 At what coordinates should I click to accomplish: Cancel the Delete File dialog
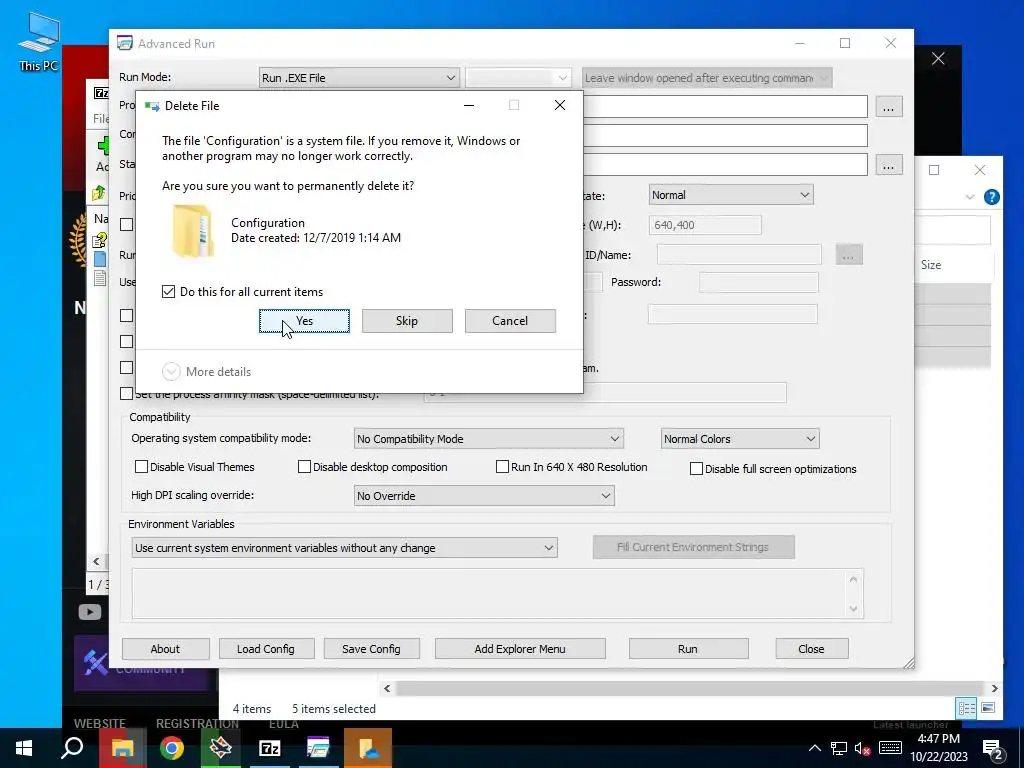pyautogui.click(x=510, y=321)
